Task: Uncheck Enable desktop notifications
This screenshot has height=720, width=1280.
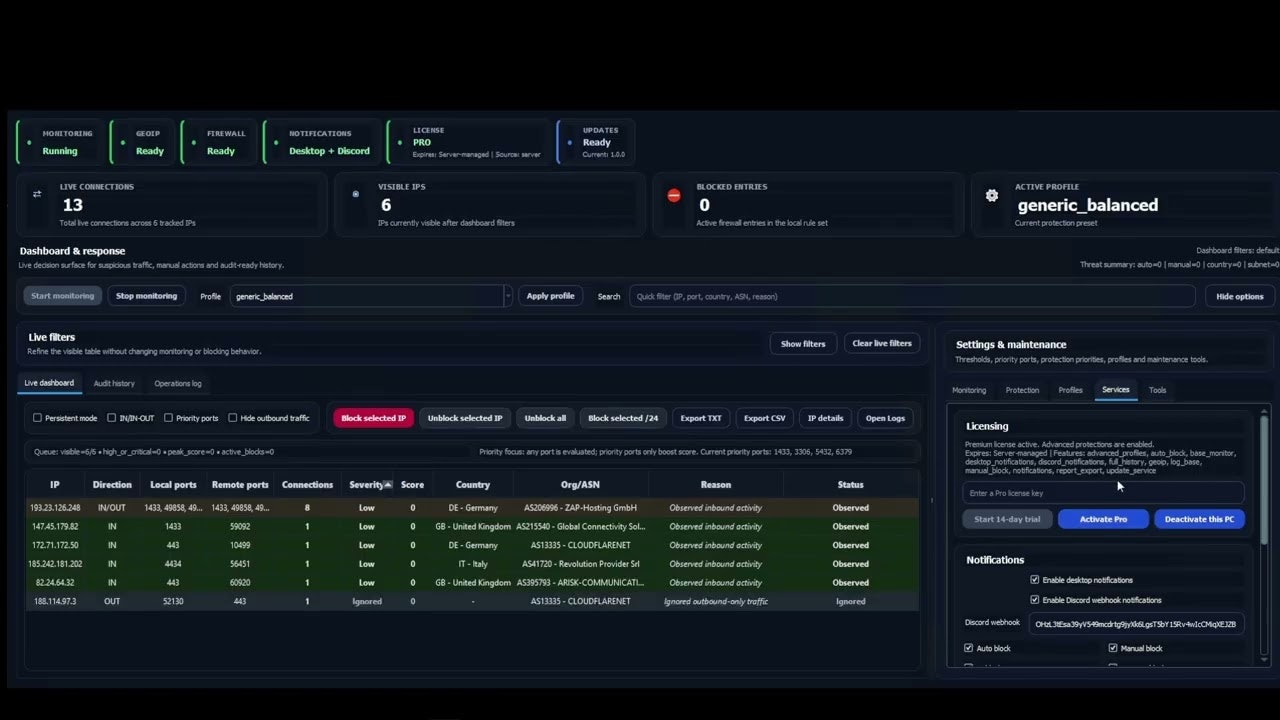Action: click(1035, 580)
